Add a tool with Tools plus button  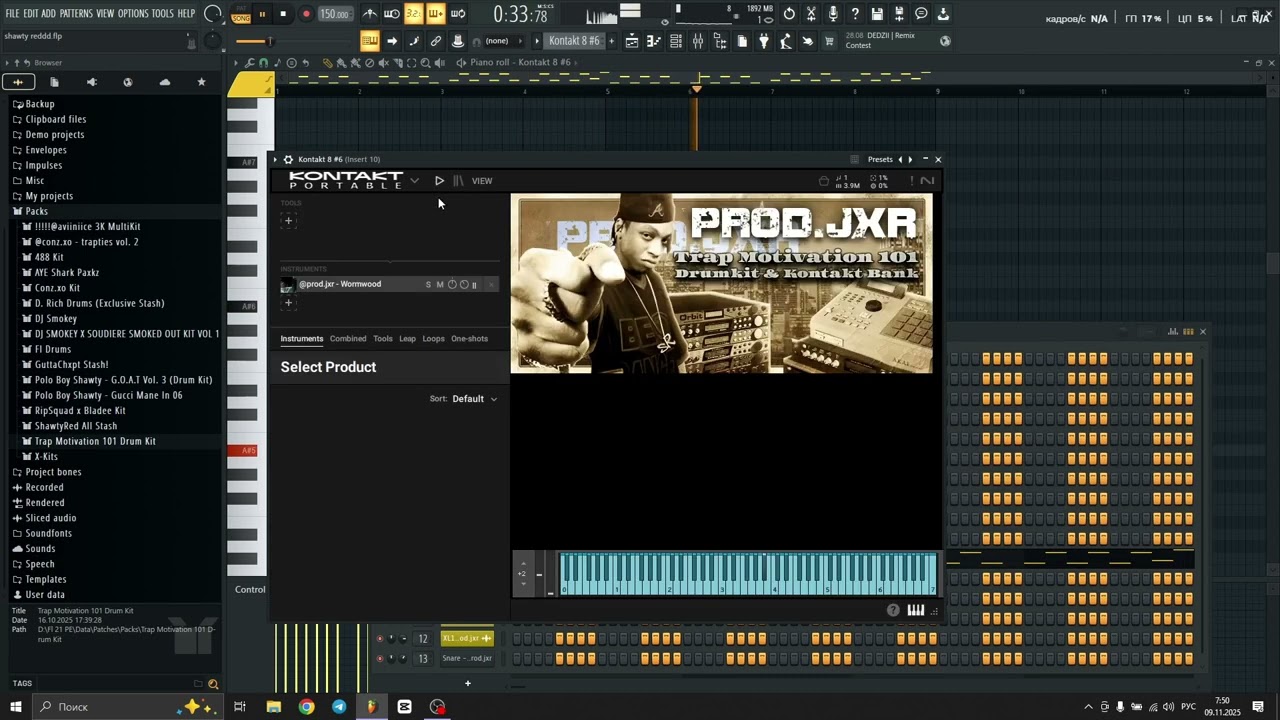point(288,221)
